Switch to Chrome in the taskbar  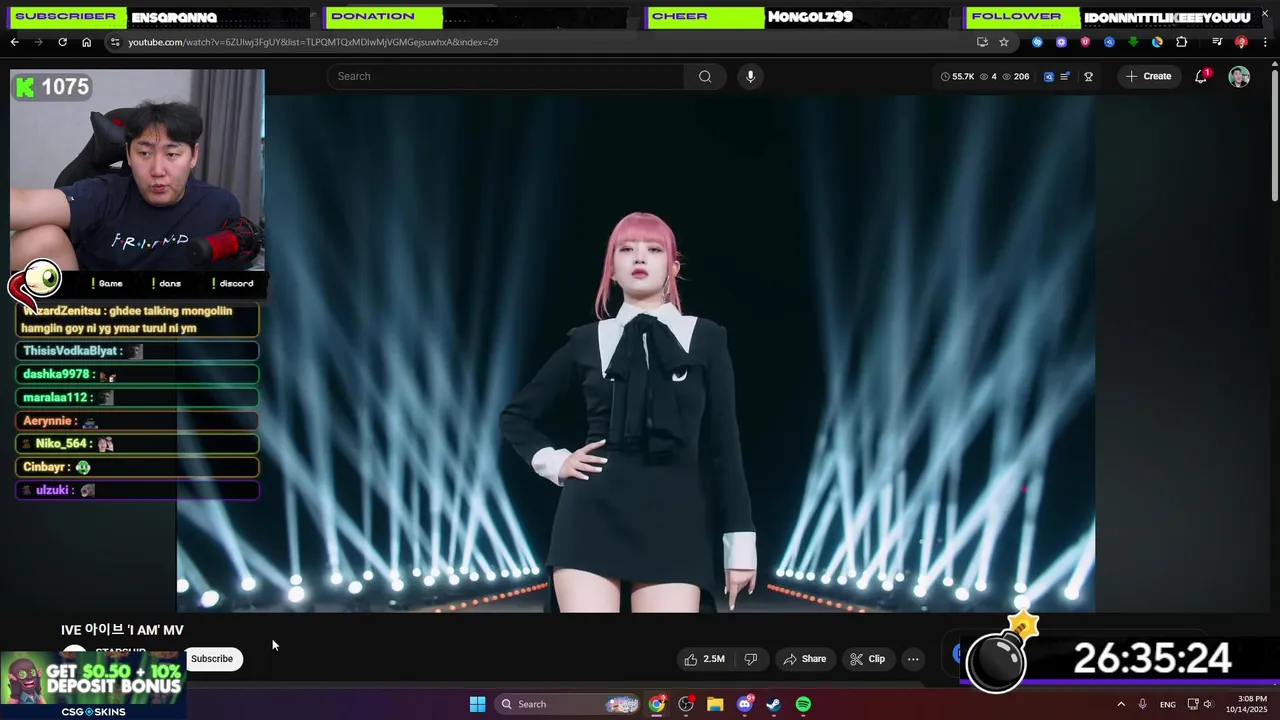pos(656,704)
